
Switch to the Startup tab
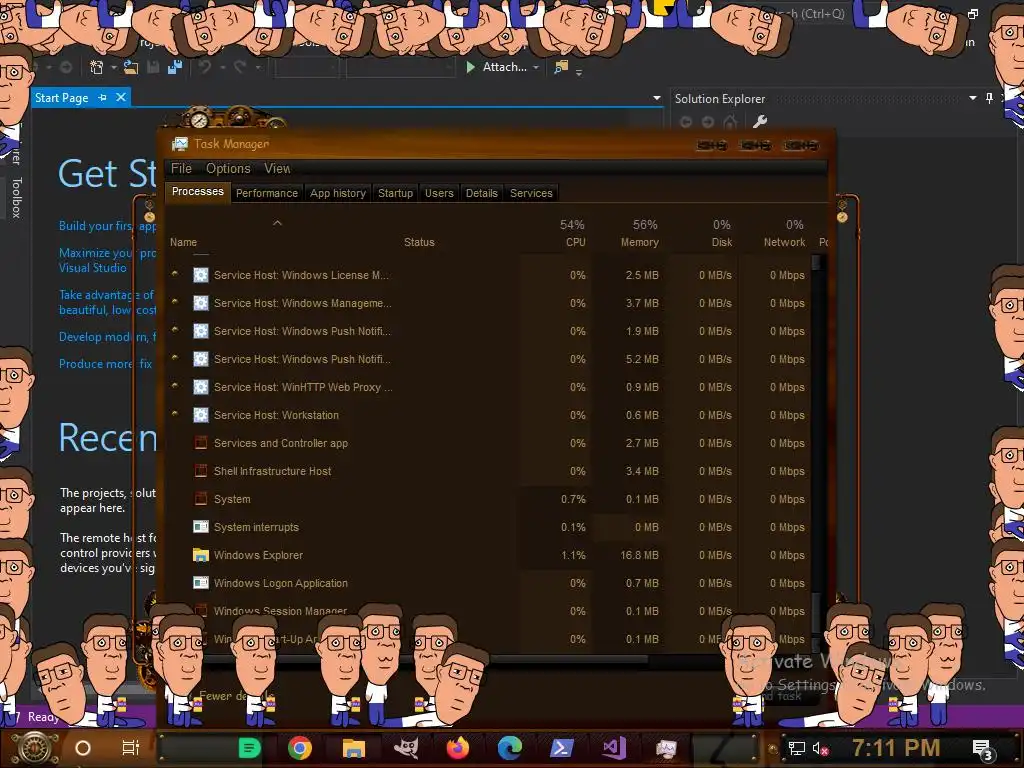(395, 193)
